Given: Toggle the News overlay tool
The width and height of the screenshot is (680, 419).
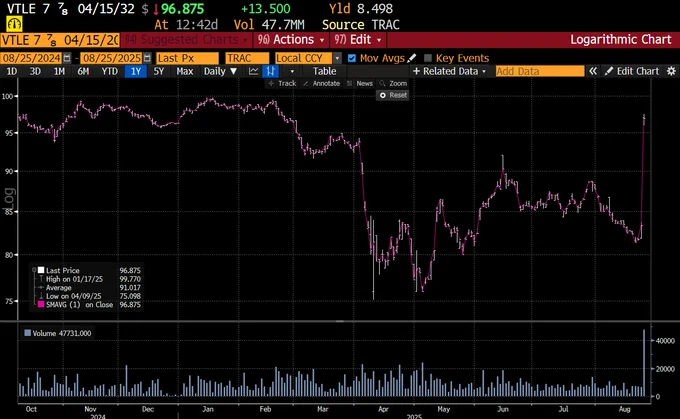Looking at the screenshot, I should point(360,83).
